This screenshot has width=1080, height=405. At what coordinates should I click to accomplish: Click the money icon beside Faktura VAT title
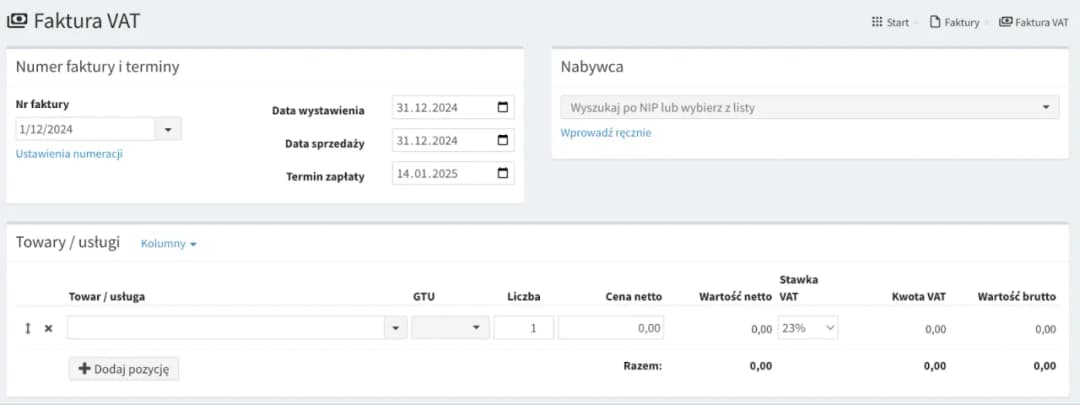pyautogui.click(x=17, y=21)
